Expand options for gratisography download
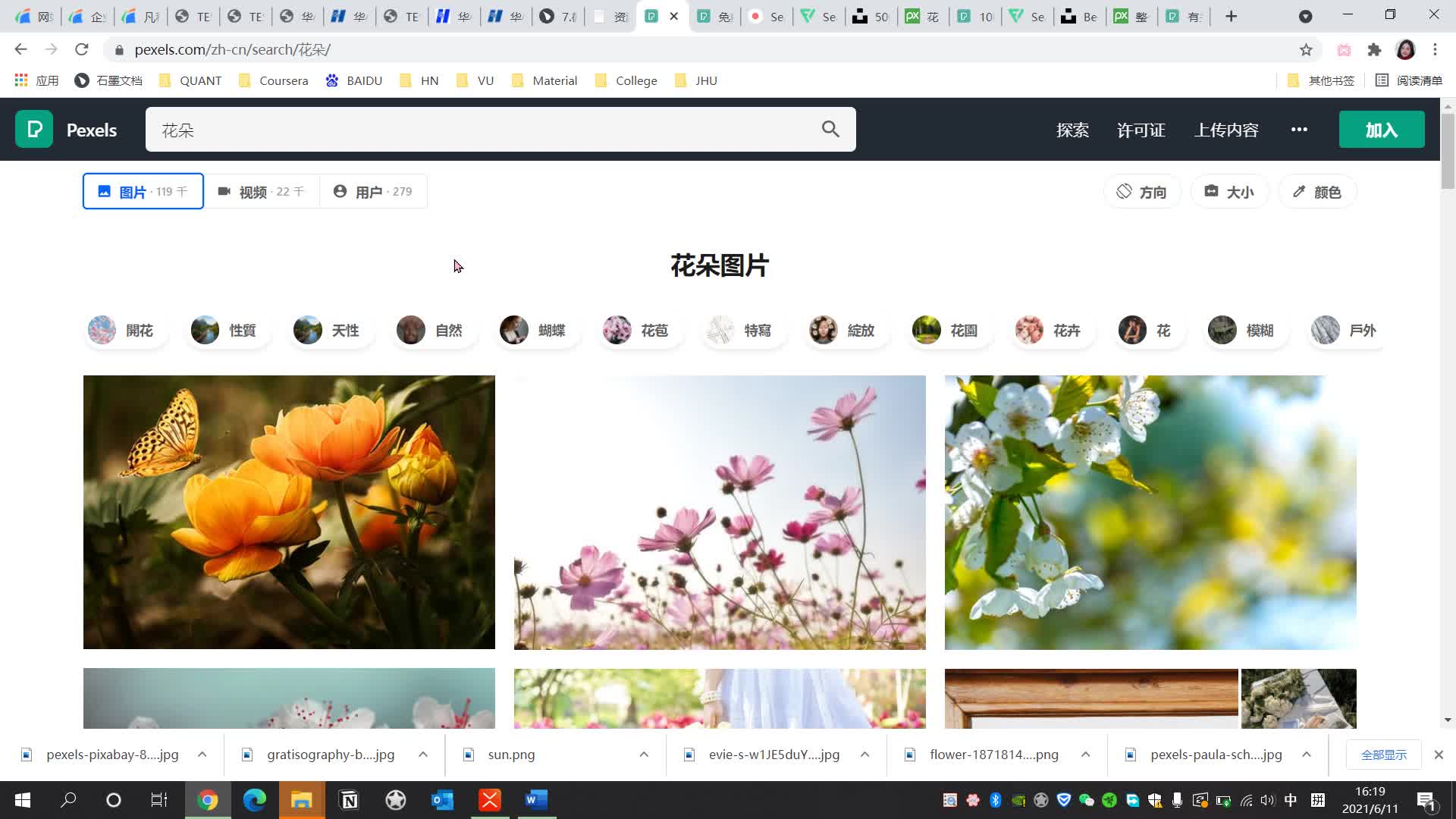Viewport: 1456px width, 819px height. [423, 755]
